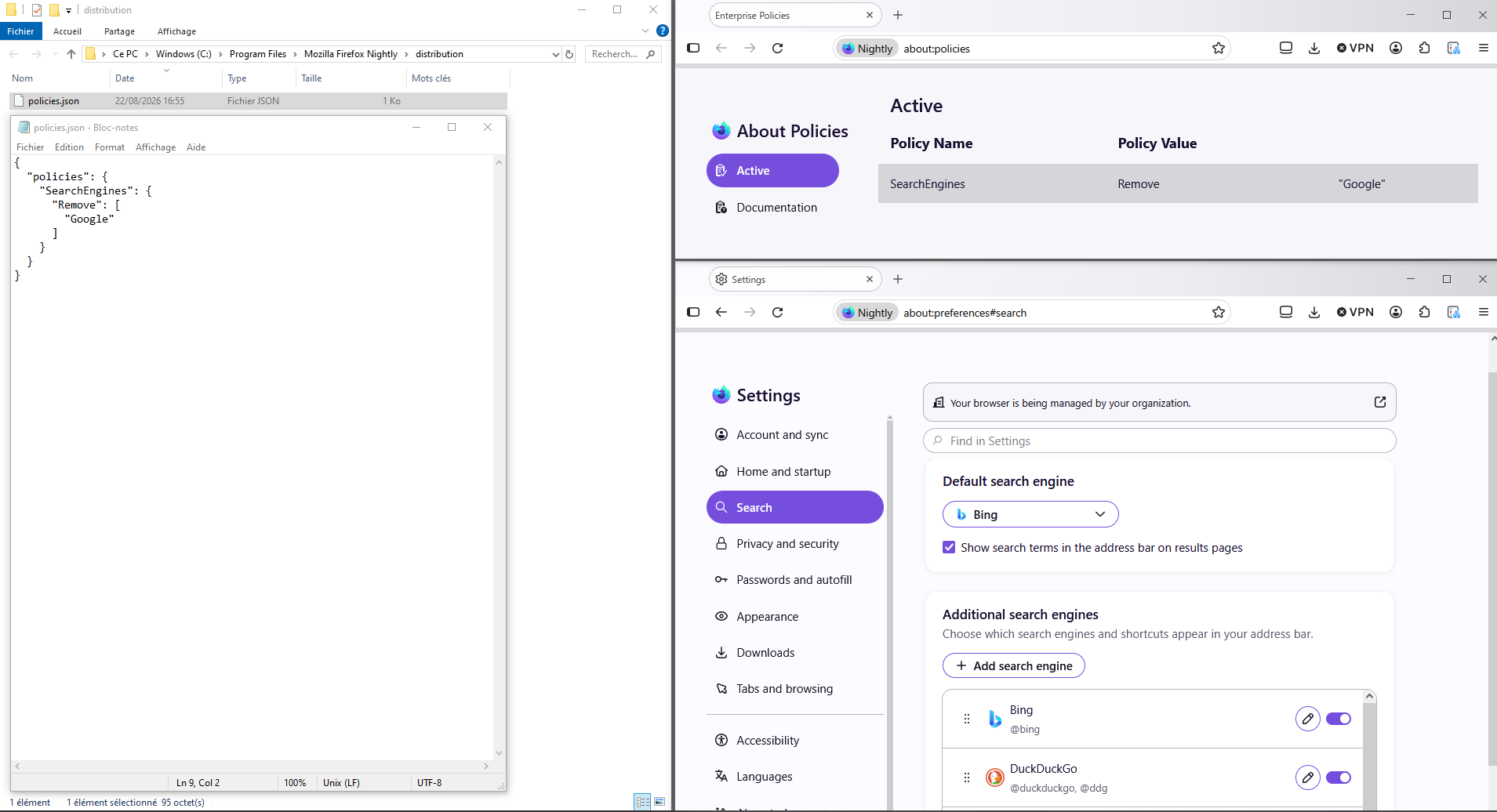This screenshot has height=812, width=1497.
Task: Open Extensions puzzle icon in the Settings window
Action: point(1424,312)
